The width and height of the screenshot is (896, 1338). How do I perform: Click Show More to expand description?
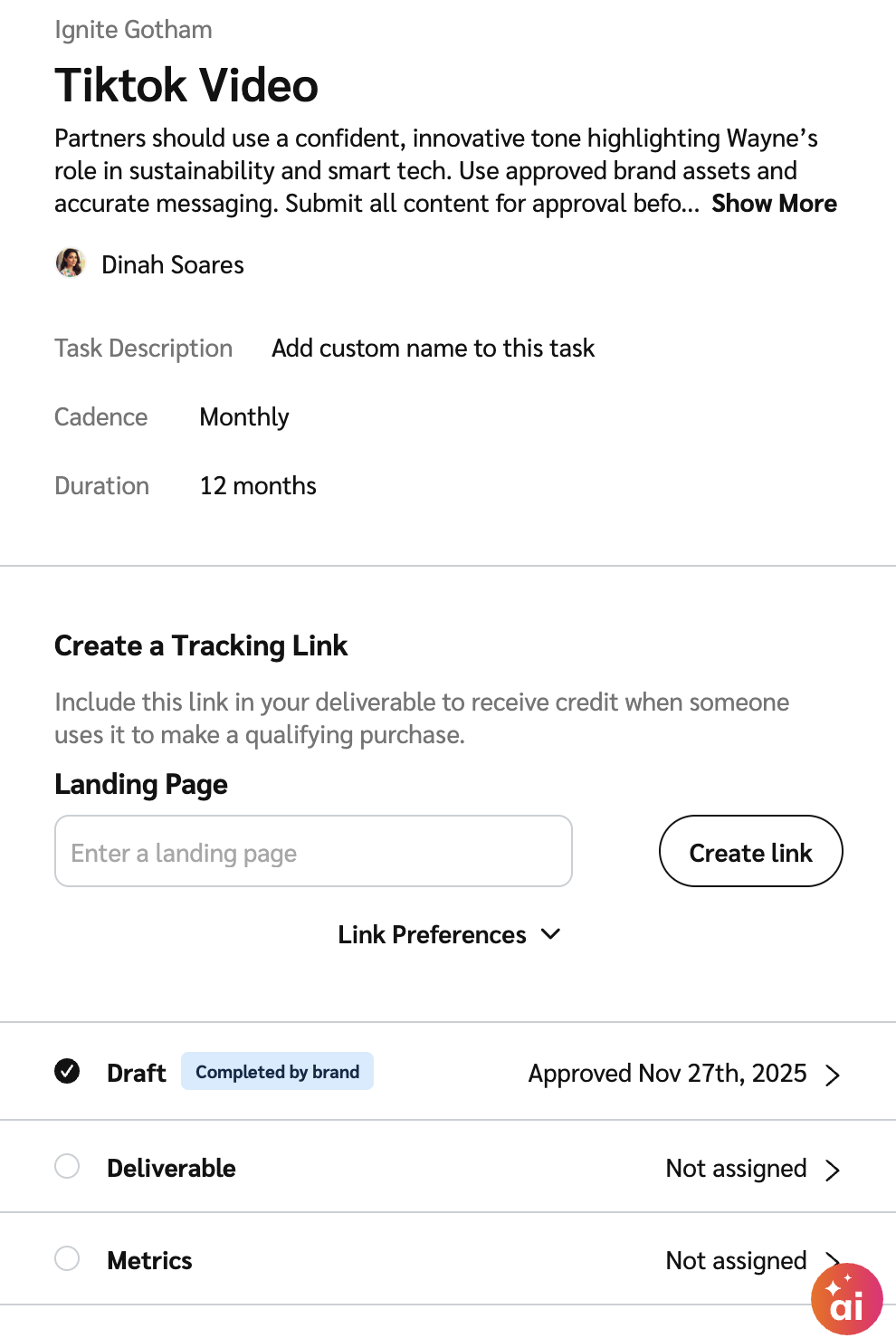coord(774,204)
